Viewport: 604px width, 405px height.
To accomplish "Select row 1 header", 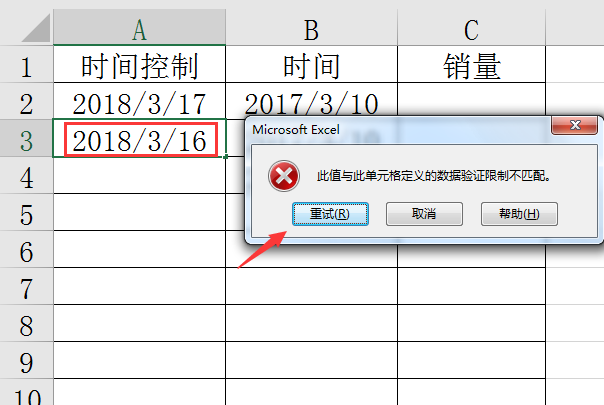I will [x=26, y=64].
